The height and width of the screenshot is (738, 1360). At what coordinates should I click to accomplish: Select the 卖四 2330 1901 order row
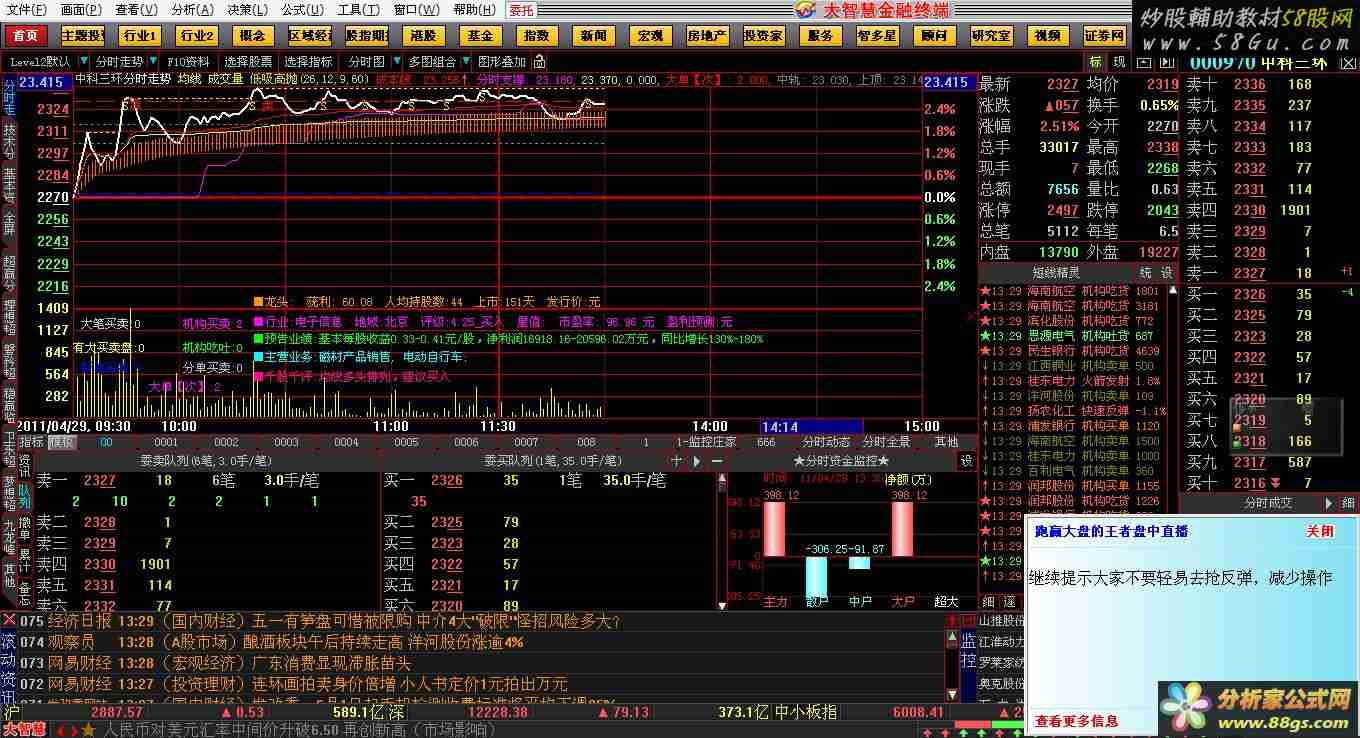(x=1249, y=210)
